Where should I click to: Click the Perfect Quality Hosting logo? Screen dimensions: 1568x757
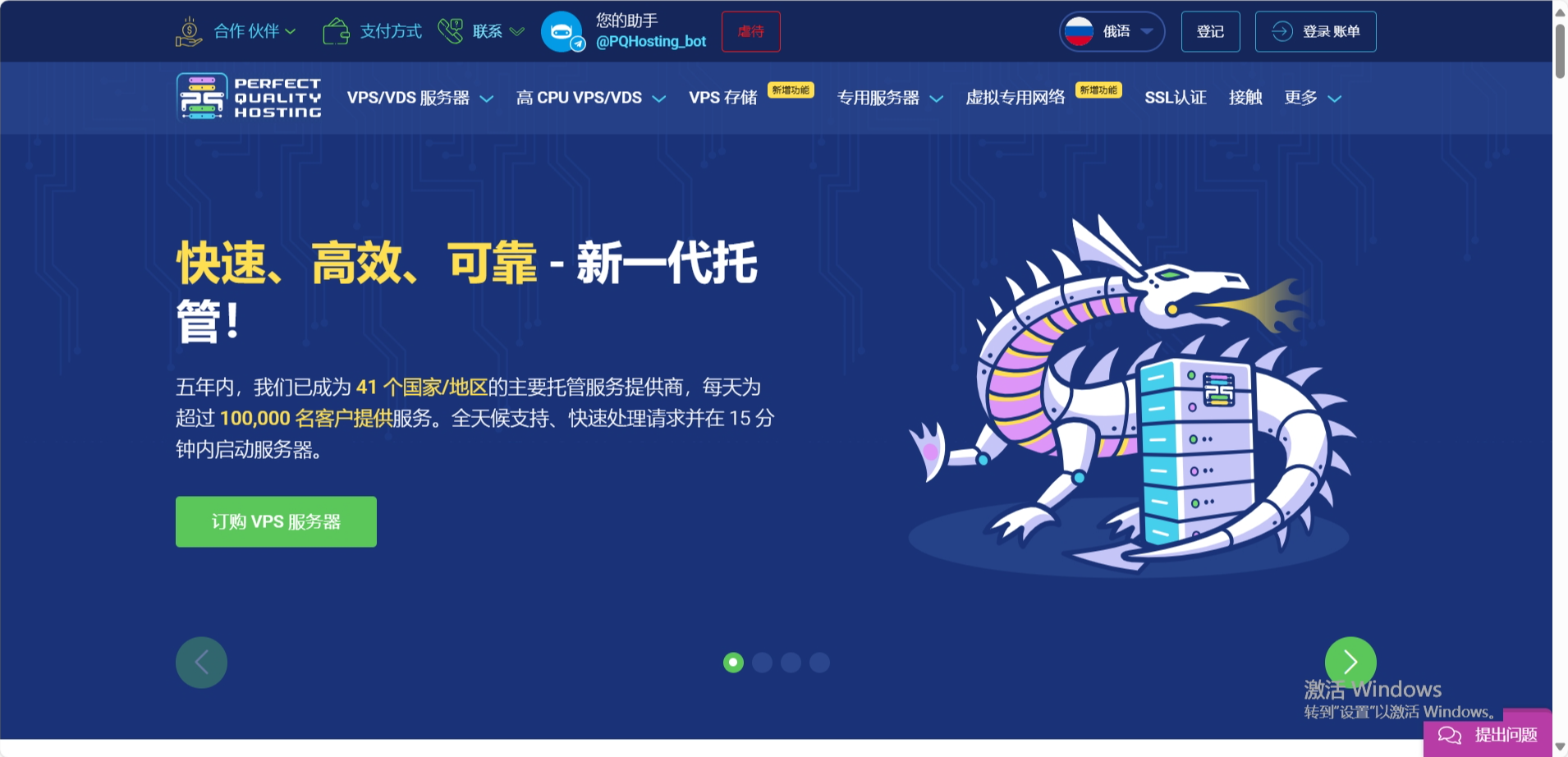[x=247, y=96]
